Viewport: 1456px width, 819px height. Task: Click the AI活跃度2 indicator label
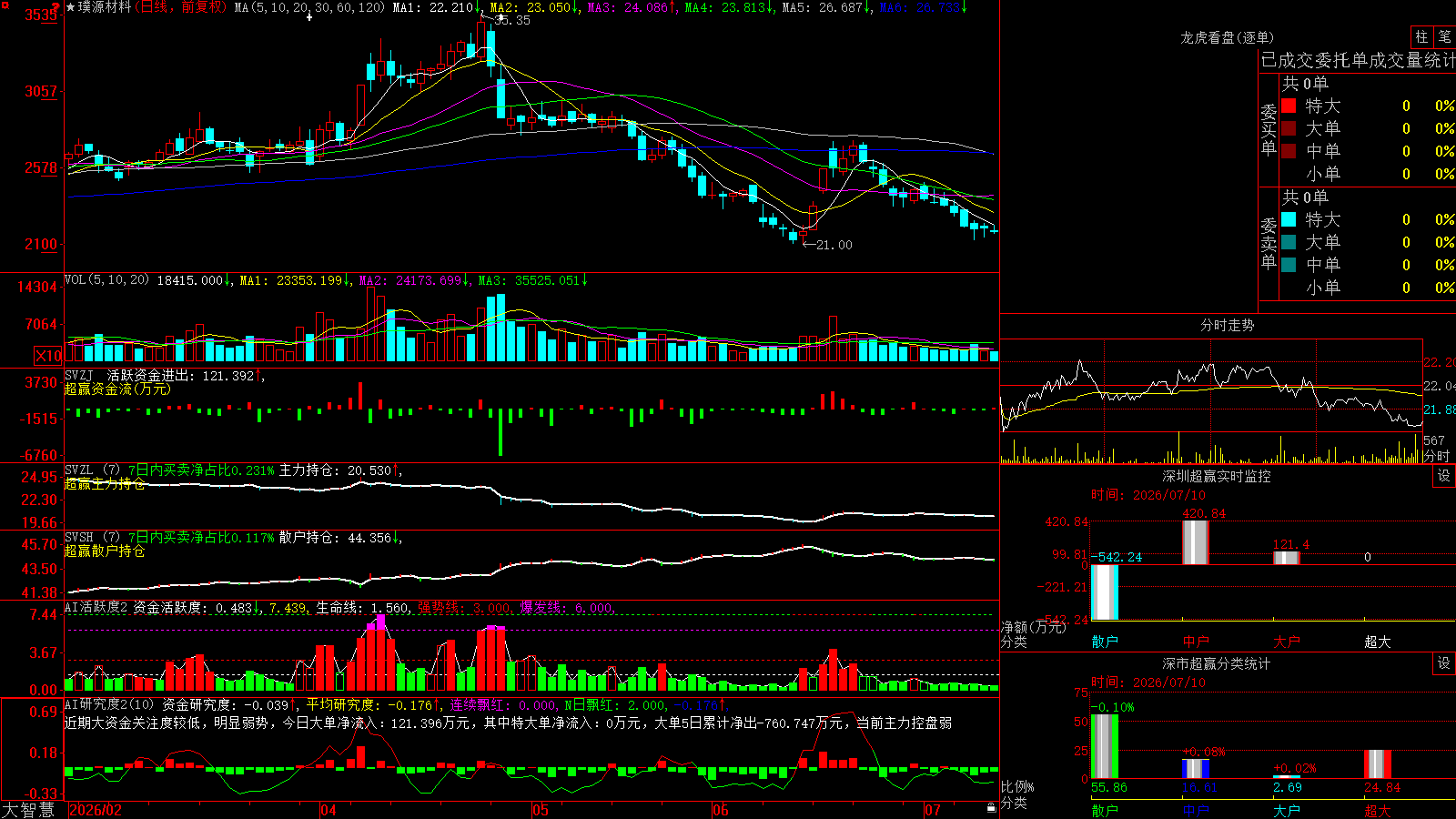point(96,608)
